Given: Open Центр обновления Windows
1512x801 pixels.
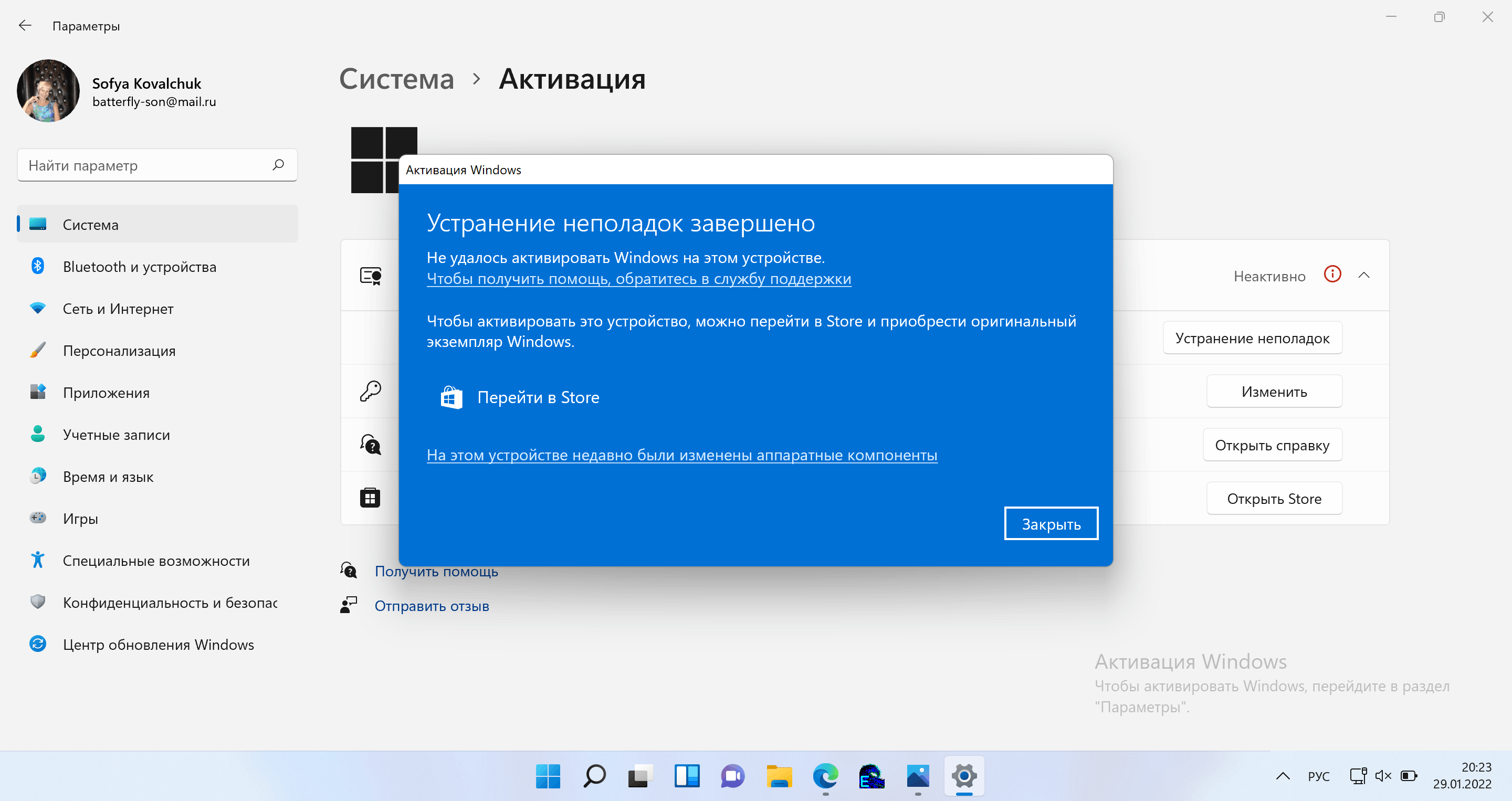Looking at the screenshot, I should (x=157, y=645).
